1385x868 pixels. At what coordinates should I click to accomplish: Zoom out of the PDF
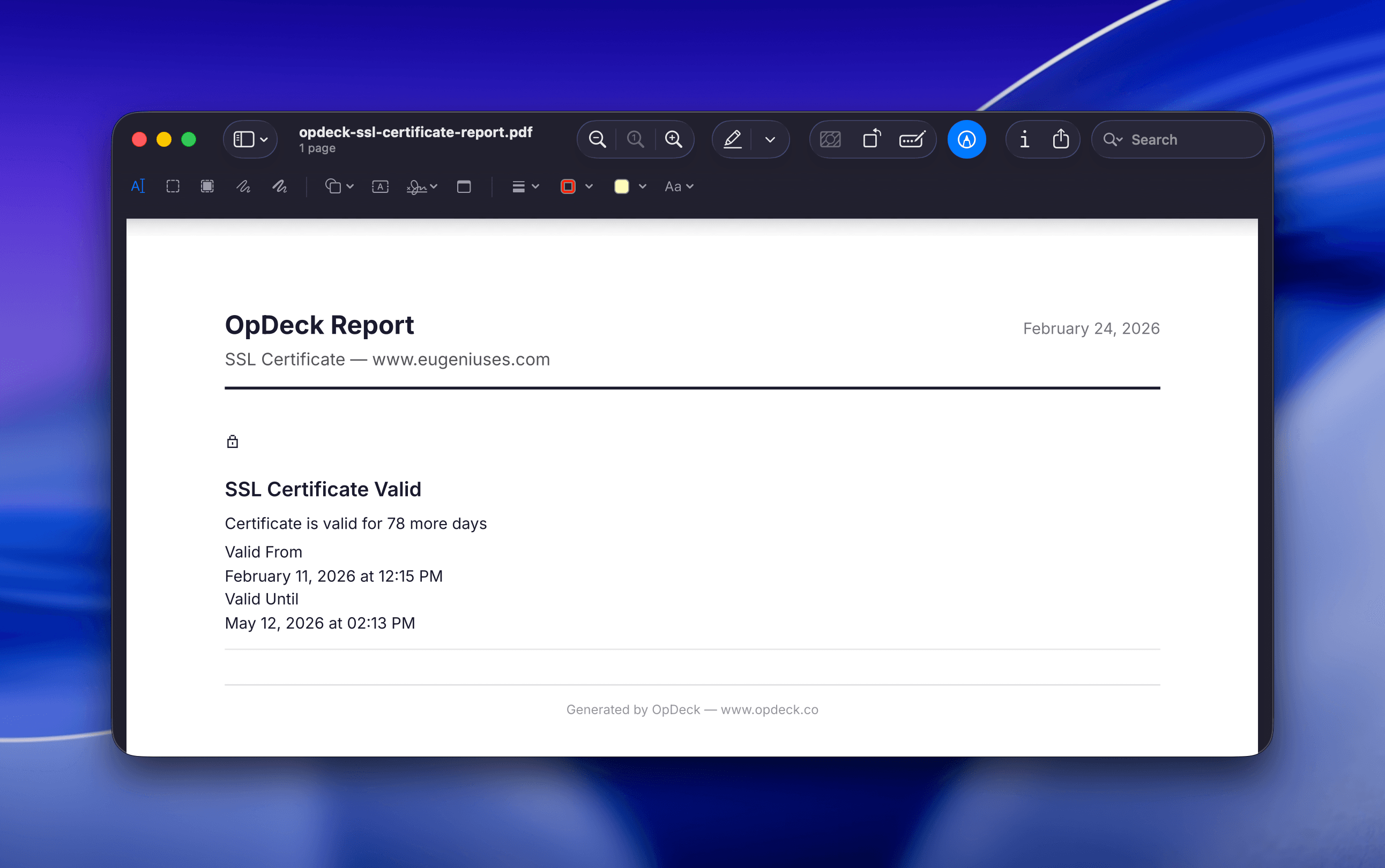pyautogui.click(x=597, y=139)
